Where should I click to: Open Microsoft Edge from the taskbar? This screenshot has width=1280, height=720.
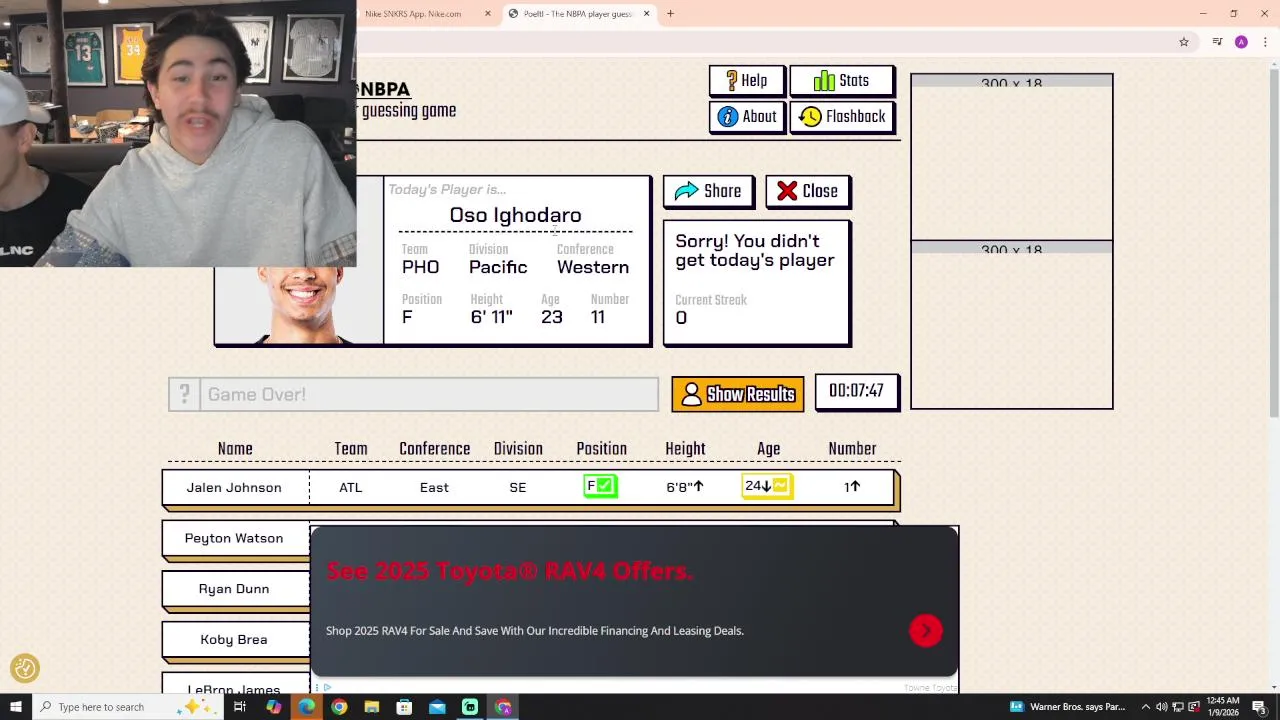[306, 707]
